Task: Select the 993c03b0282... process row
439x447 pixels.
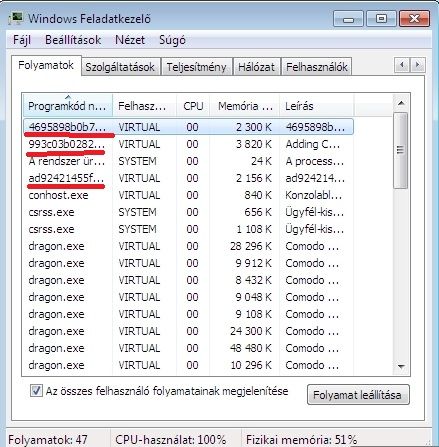Action: [x=188, y=144]
